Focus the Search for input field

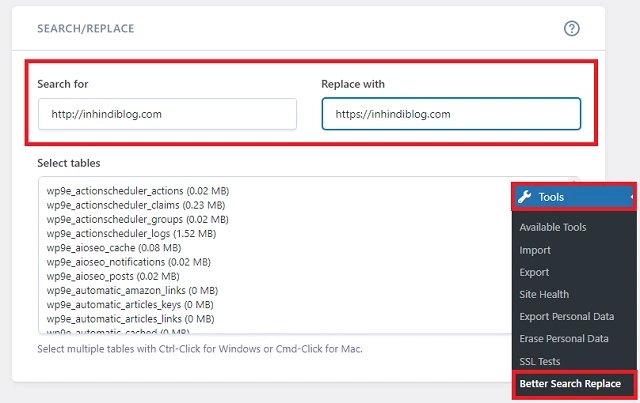click(x=167, y=114)
